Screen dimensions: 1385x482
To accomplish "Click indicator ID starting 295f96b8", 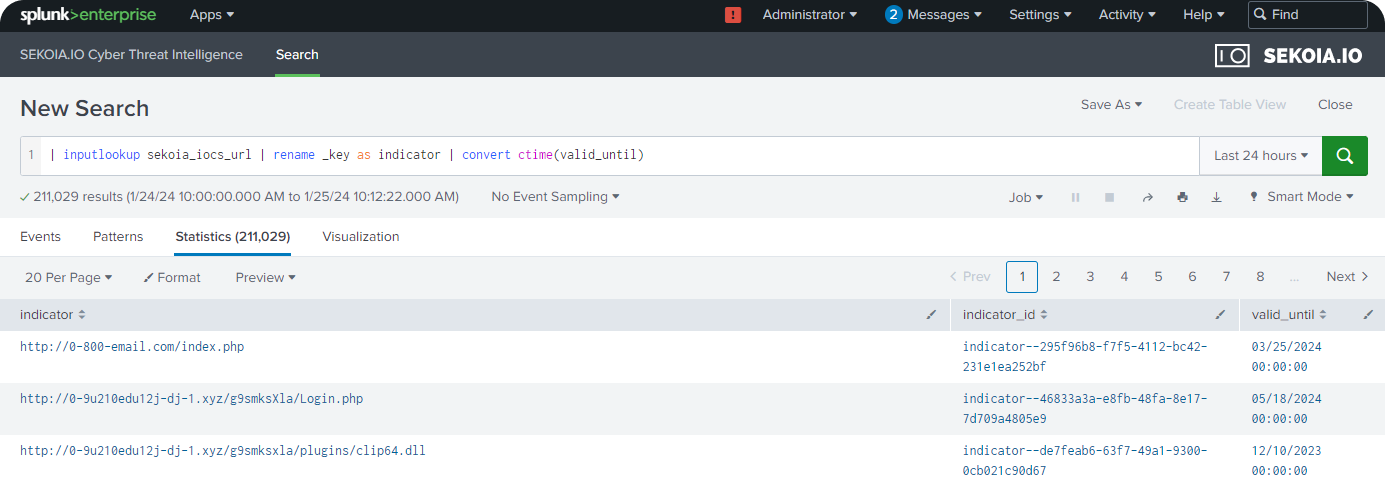I will pos(1085,357).
